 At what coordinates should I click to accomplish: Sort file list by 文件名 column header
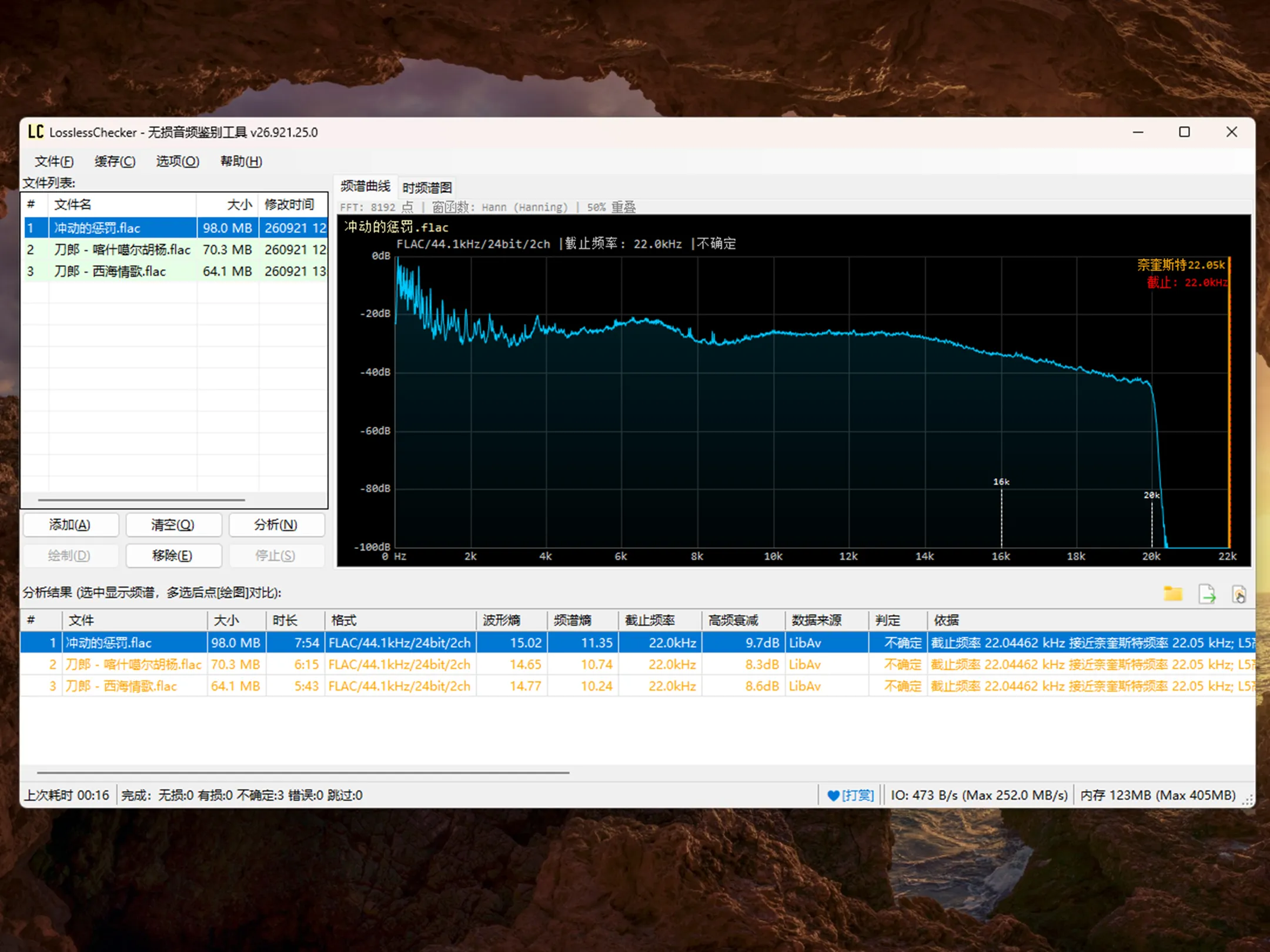122,205
